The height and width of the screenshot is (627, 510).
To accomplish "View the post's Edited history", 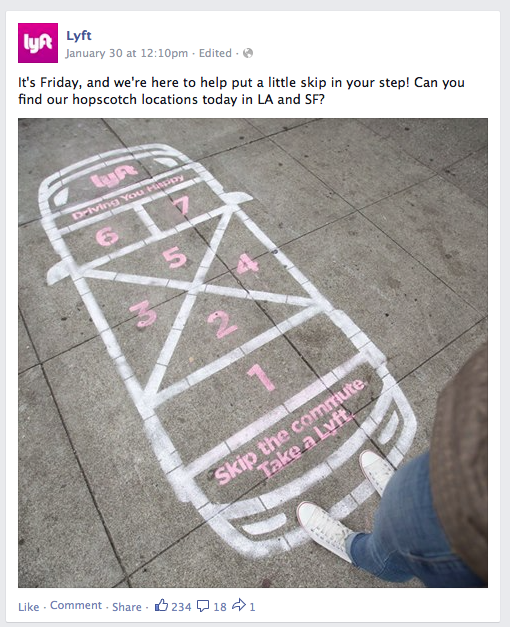I will [215, 53].
